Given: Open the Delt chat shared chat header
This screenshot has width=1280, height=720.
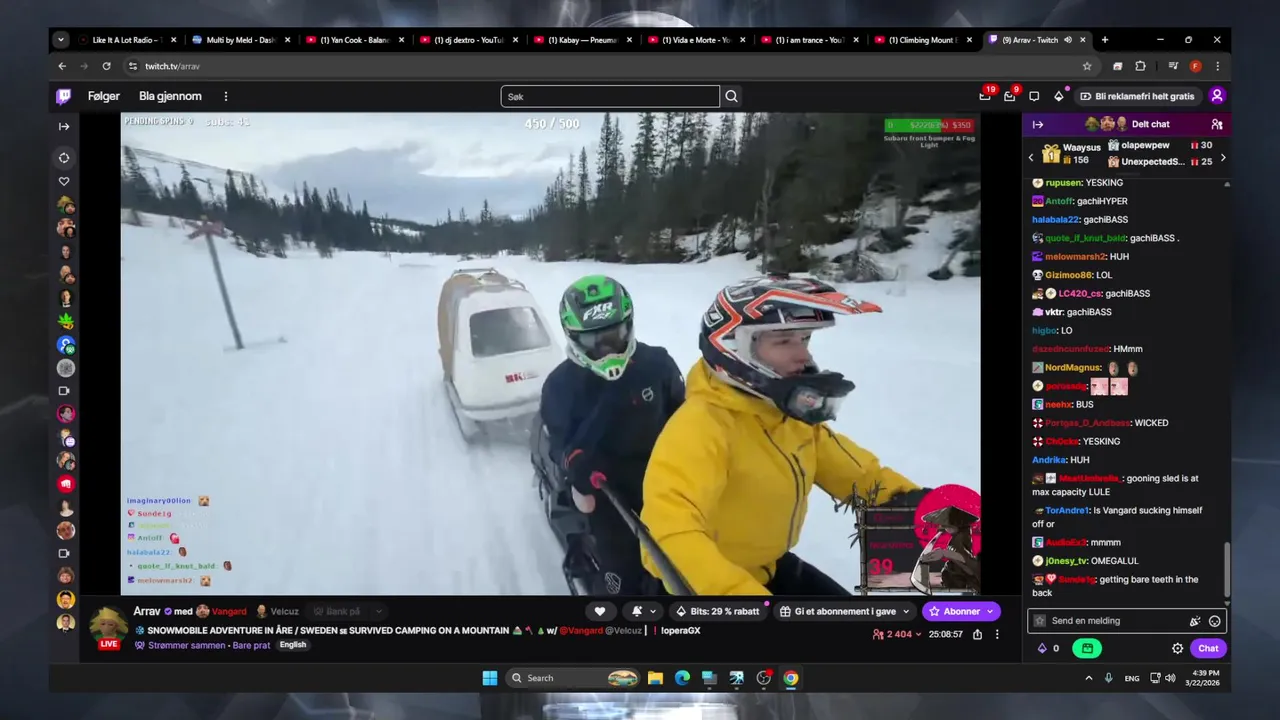Looking at the screenshot, I should click(1150, 124).
